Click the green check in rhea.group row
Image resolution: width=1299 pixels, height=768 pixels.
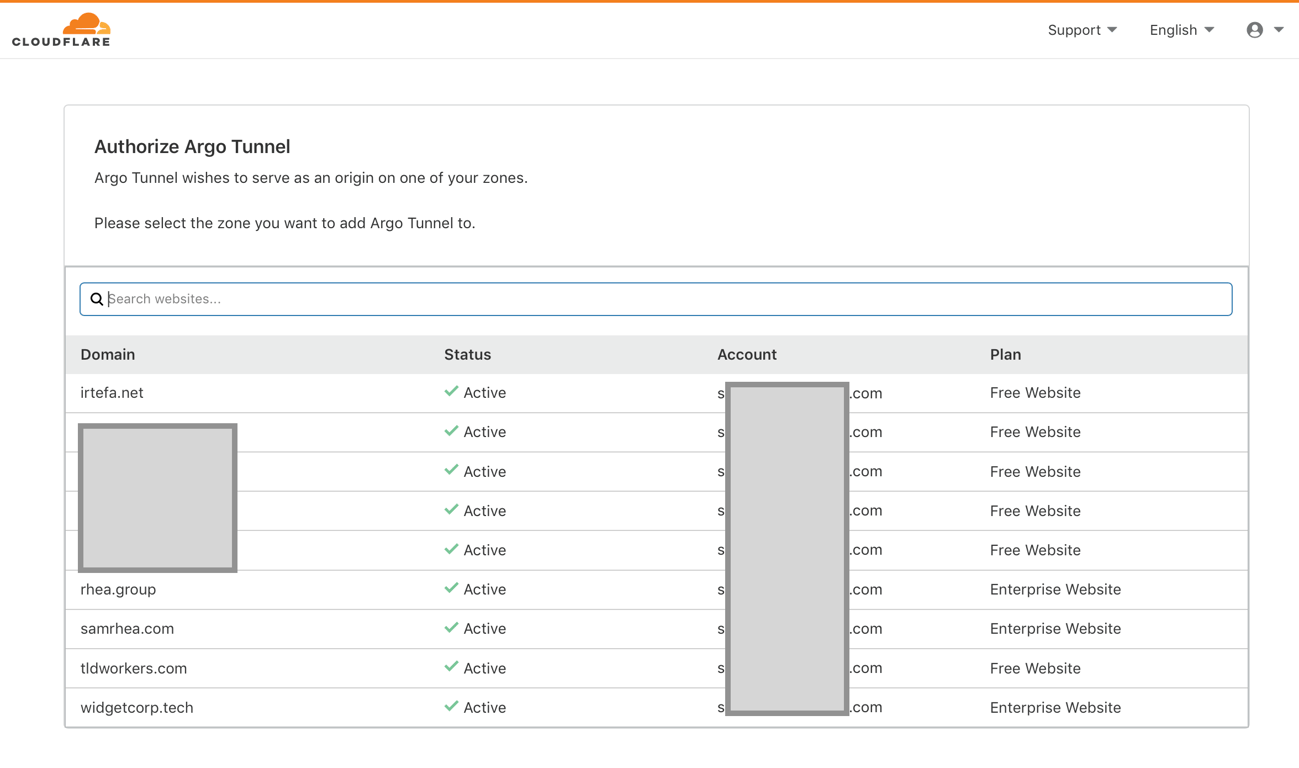coord(451,589)
